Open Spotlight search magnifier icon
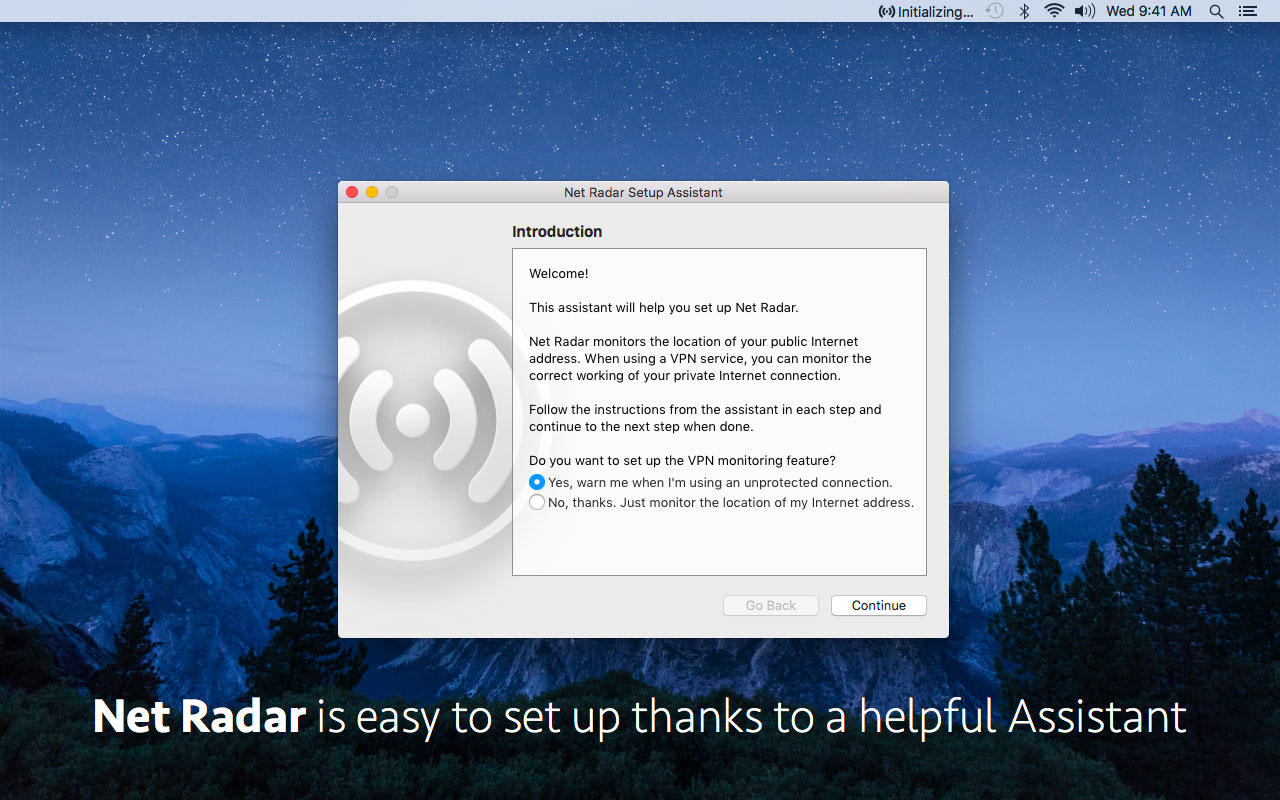Image resolution: width=1280 pixels, height=800 pixels. coord(1216,11)
